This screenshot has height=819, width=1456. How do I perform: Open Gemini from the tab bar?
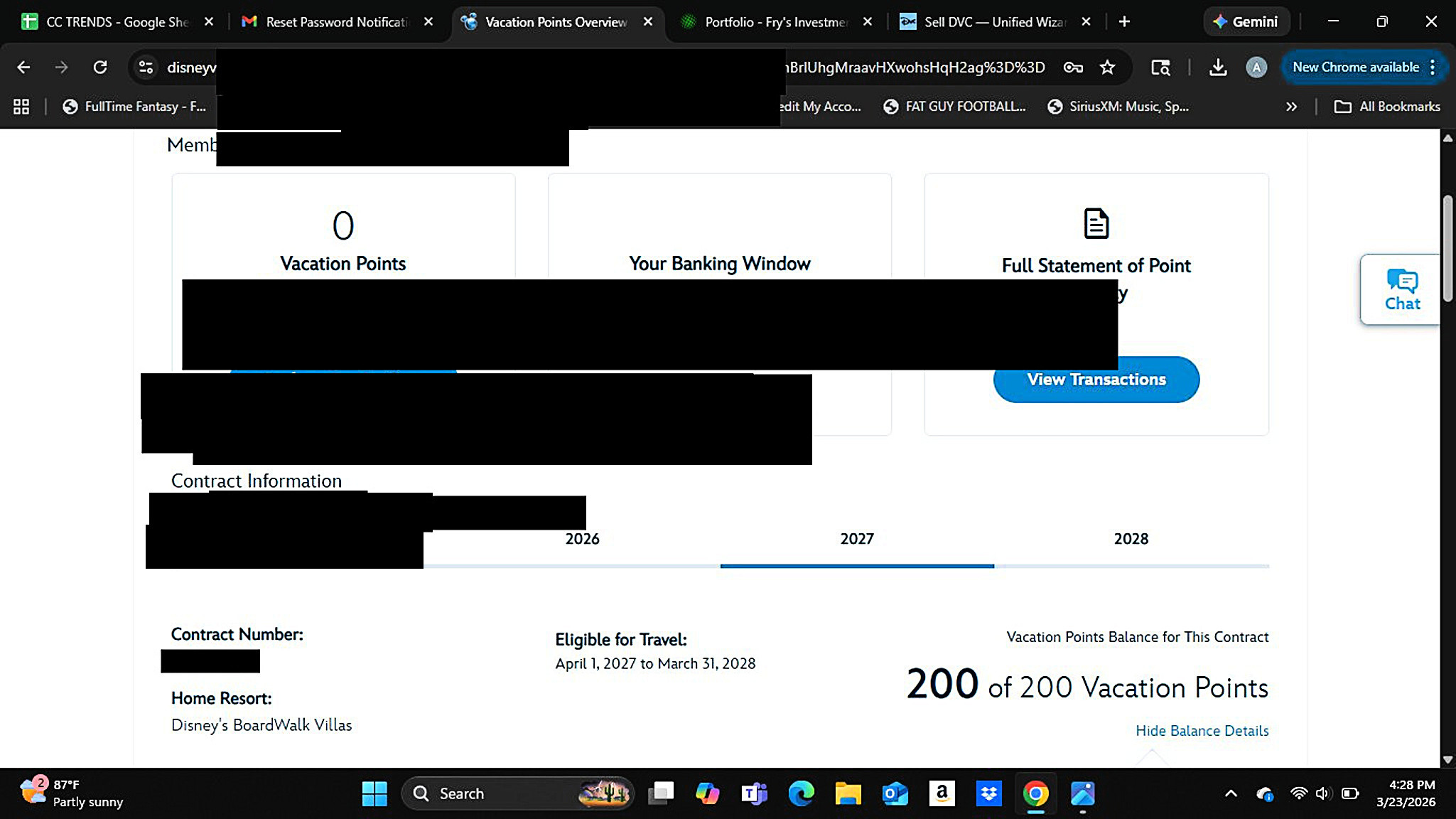click(x=1245, y=22)
